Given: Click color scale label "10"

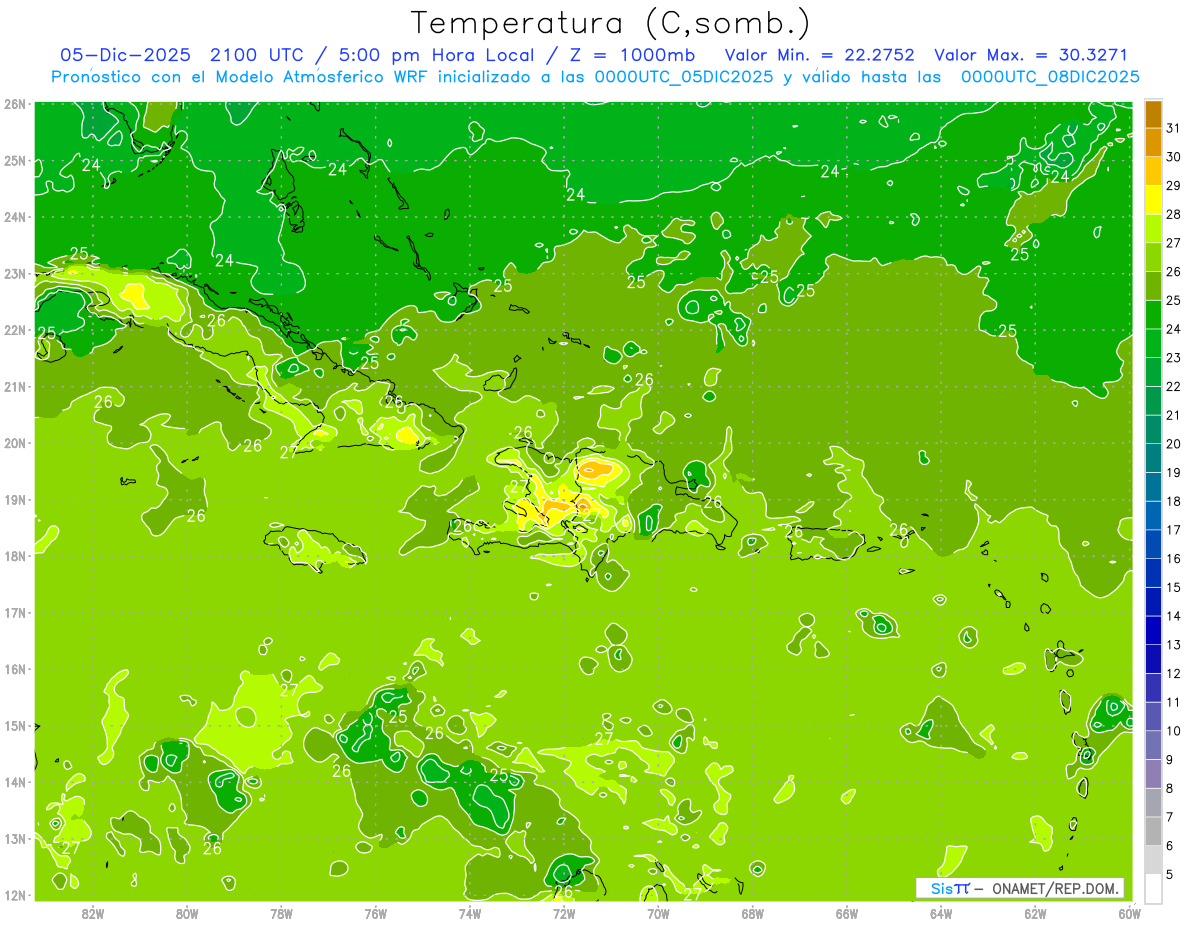Looking at the screenshot, I should tap(1173, 730).
